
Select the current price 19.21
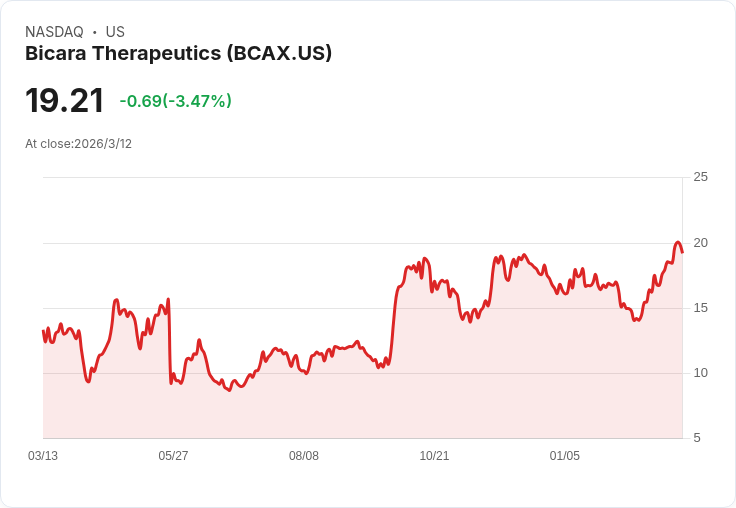coord(64,100)
